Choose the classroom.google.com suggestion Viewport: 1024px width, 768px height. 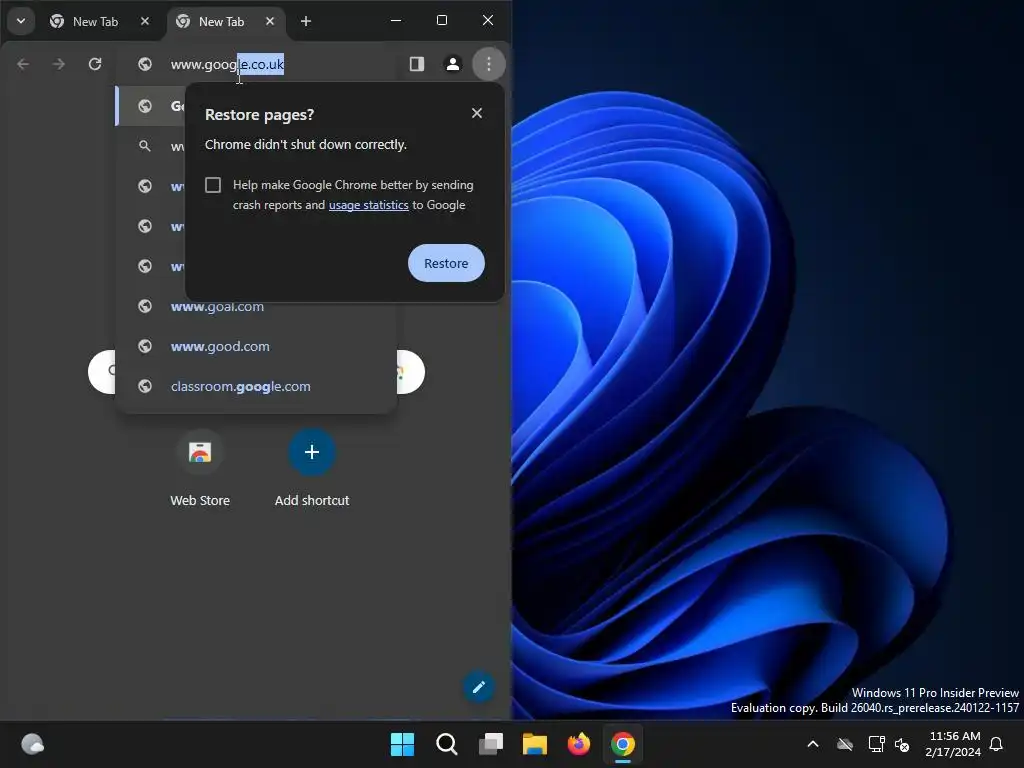[256, 387]
